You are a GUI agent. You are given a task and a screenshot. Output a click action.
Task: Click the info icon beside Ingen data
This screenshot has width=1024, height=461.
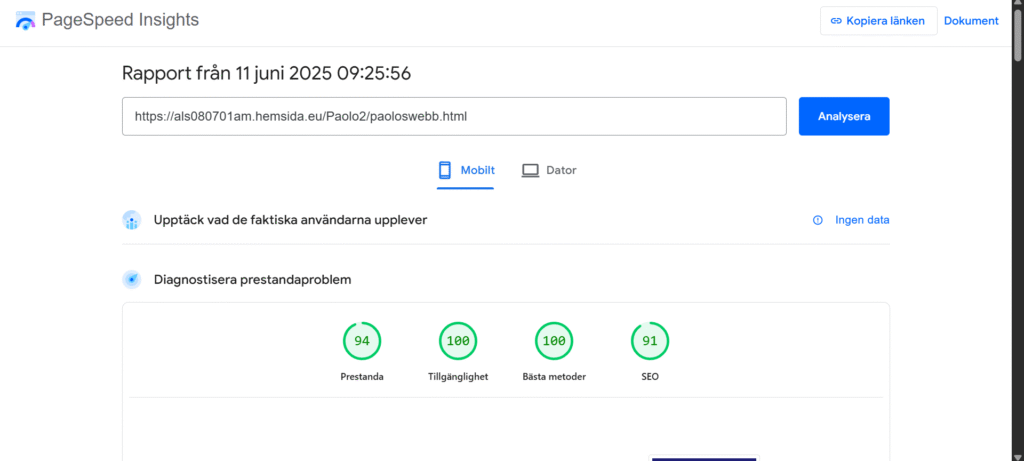(x=818, y=220)
